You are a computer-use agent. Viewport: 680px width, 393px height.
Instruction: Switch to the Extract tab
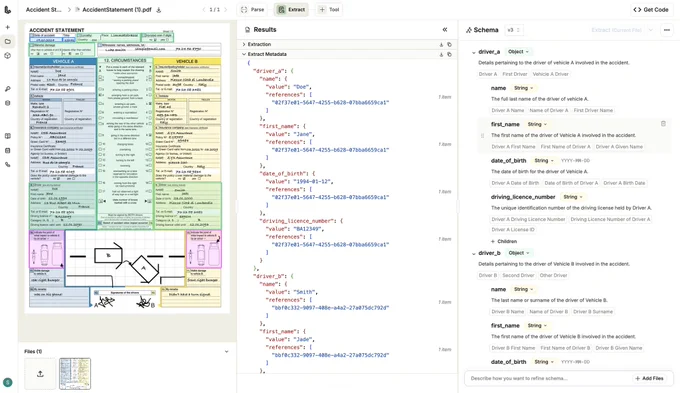tap(291, 10)
